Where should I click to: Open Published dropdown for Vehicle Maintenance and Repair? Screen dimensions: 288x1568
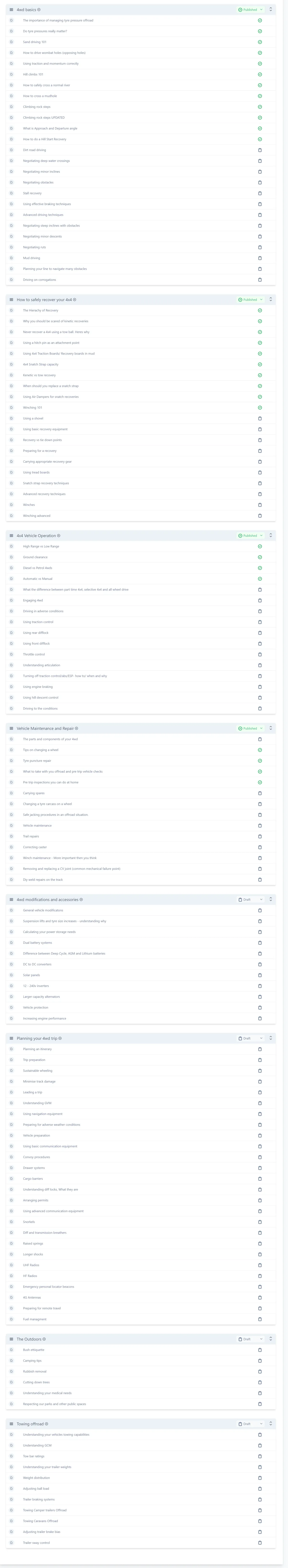(250, 728)
